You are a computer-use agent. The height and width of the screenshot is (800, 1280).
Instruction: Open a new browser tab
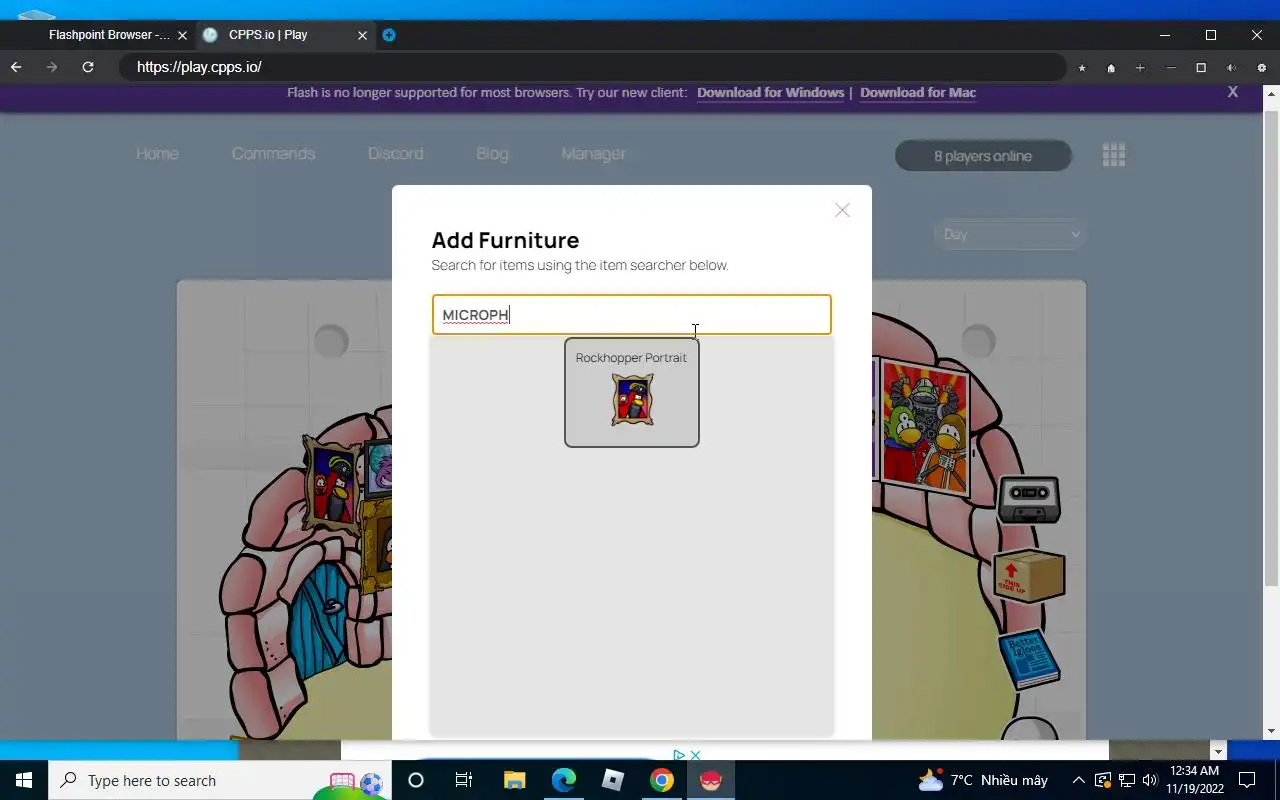pyautogui.click(x=389, y=35)
